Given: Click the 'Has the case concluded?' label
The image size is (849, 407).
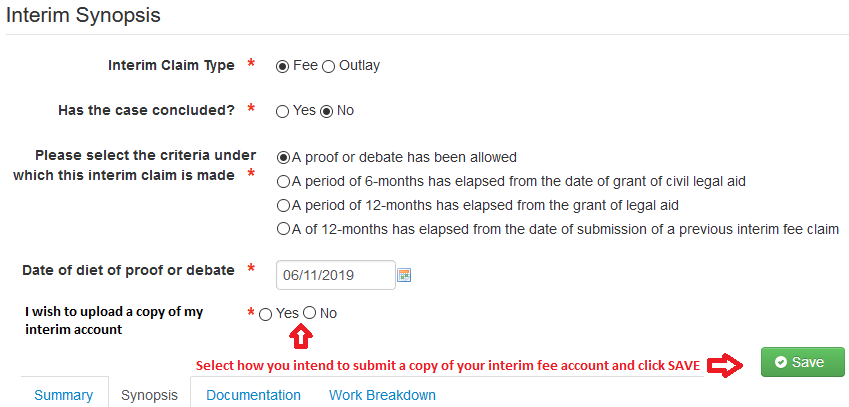Looking at the screenshot, I should coord(147,110).
